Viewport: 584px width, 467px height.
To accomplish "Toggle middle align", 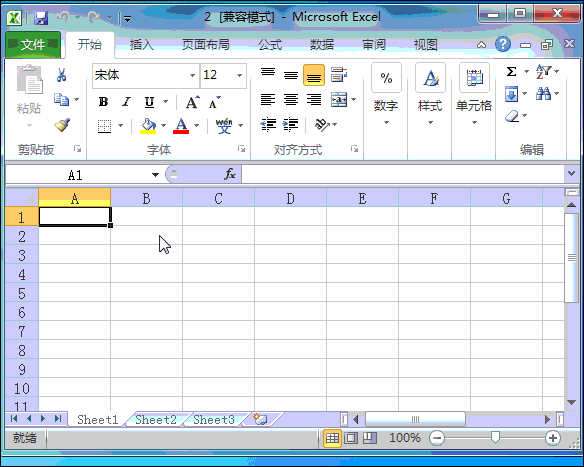I will pyautogui.click(x=291, y=74).
